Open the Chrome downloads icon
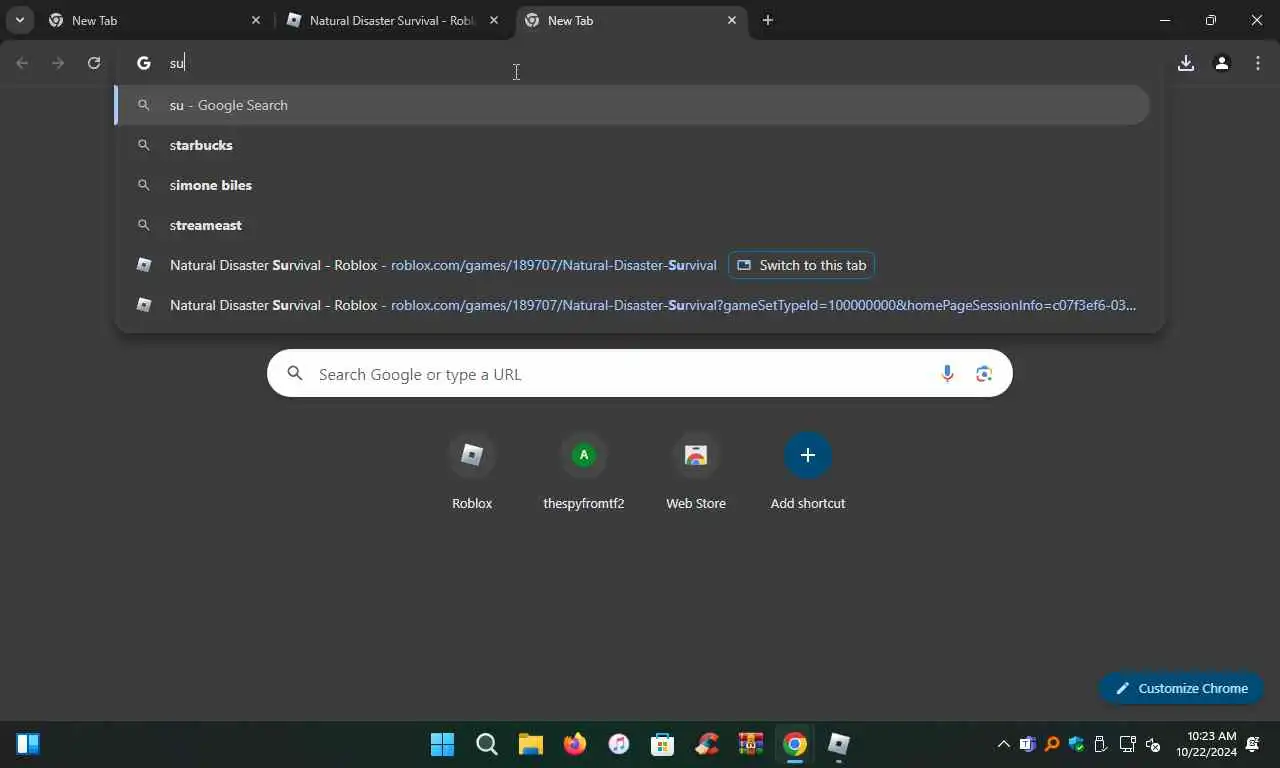 (x=1186, y=63)
